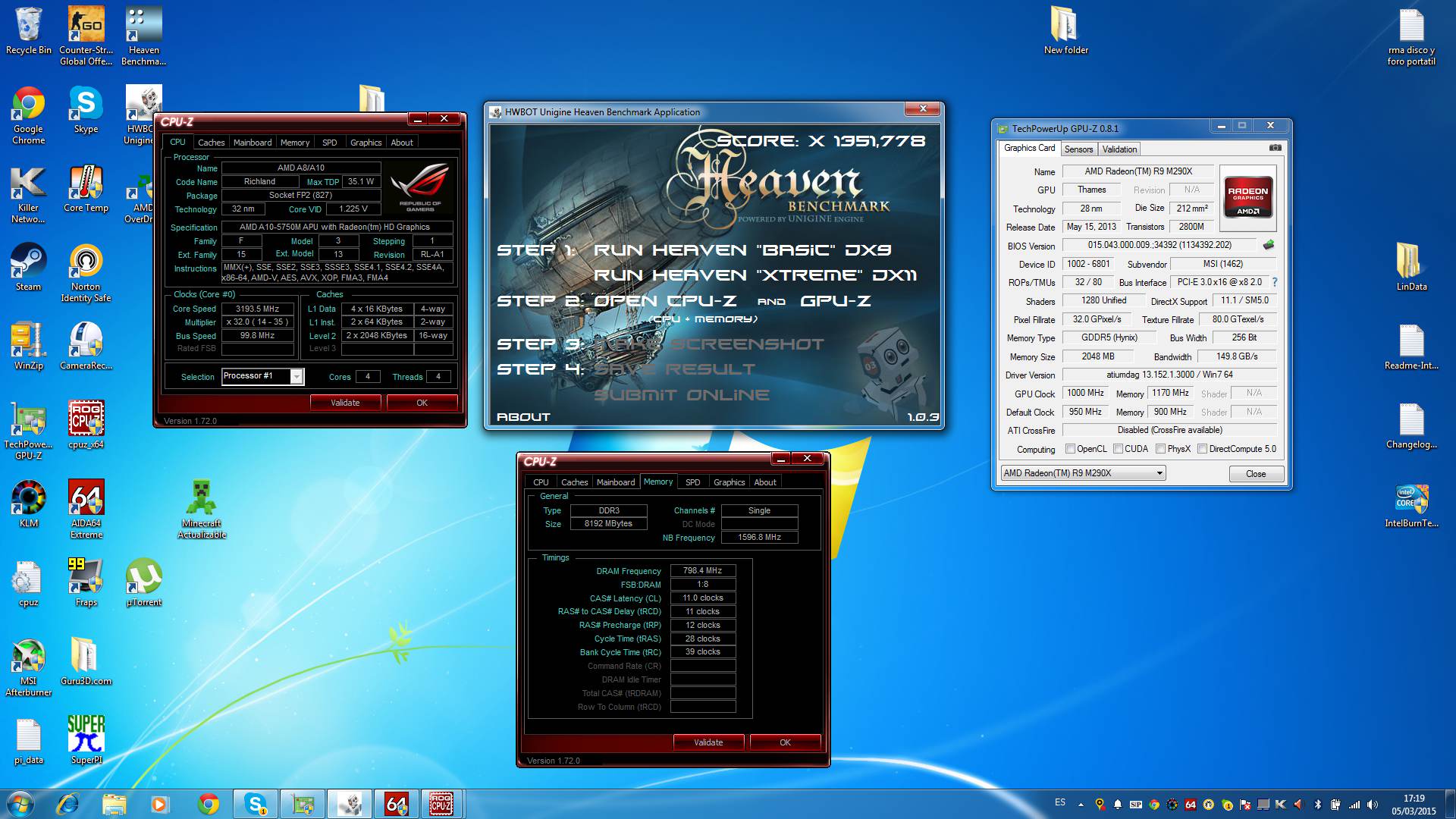Screen dimensions: 1456x819
Task: Launch Skype from the desktop
Action: [86, 108]
